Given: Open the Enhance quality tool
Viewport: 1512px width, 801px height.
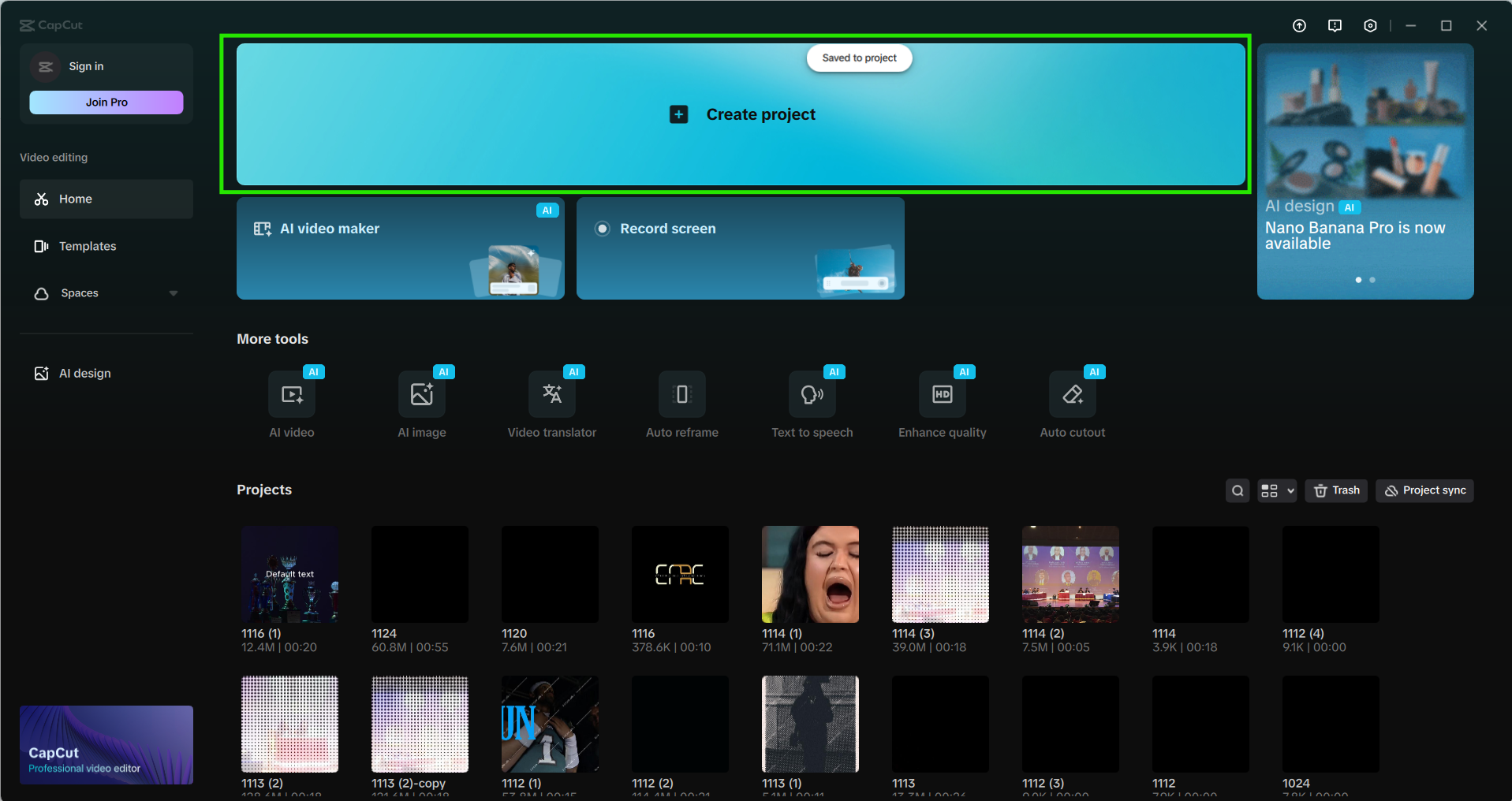Looking at the screenshot, I should [943, 395].
